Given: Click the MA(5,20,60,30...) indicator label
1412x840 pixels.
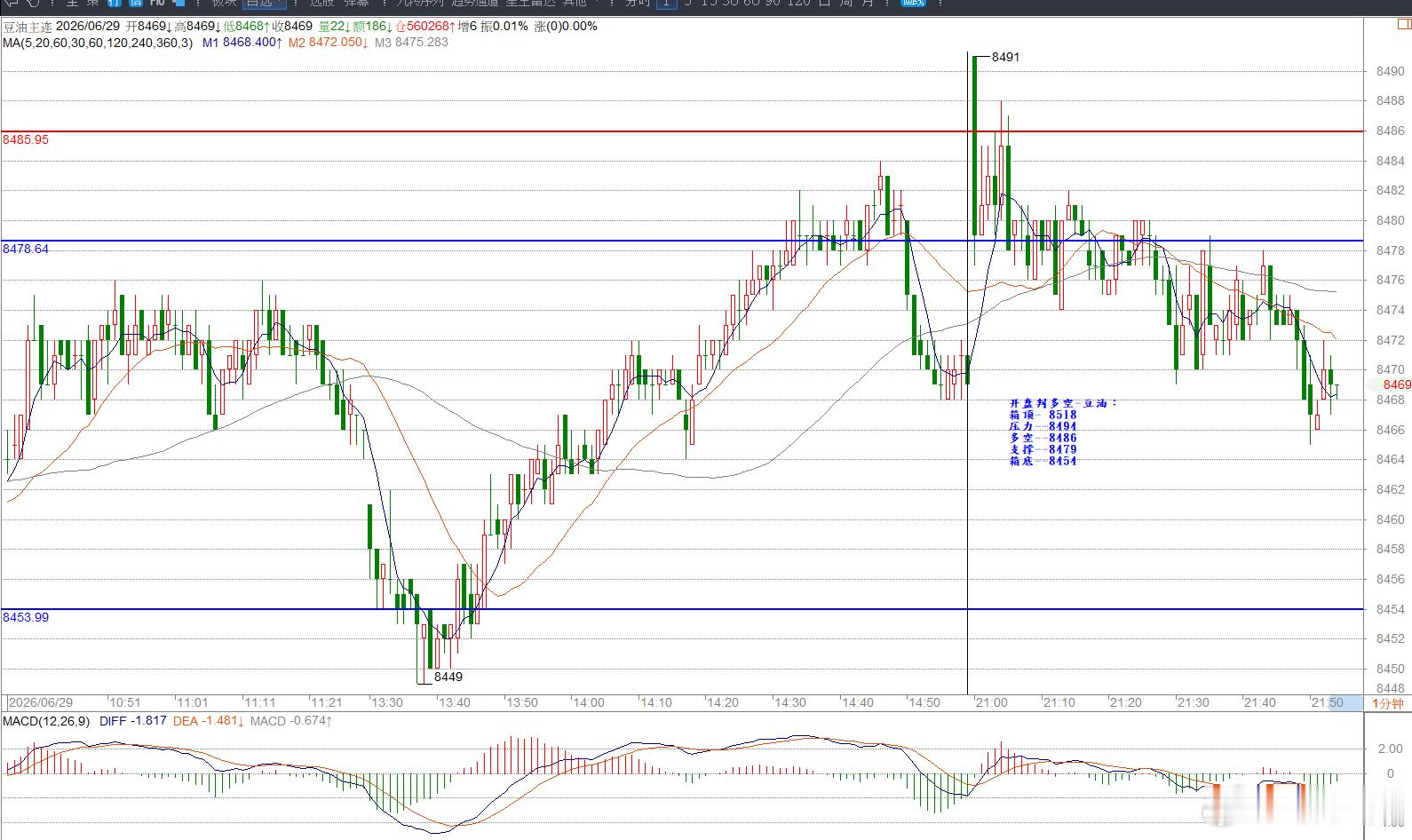Looking at the screenshot, I should tap(98, 43).
